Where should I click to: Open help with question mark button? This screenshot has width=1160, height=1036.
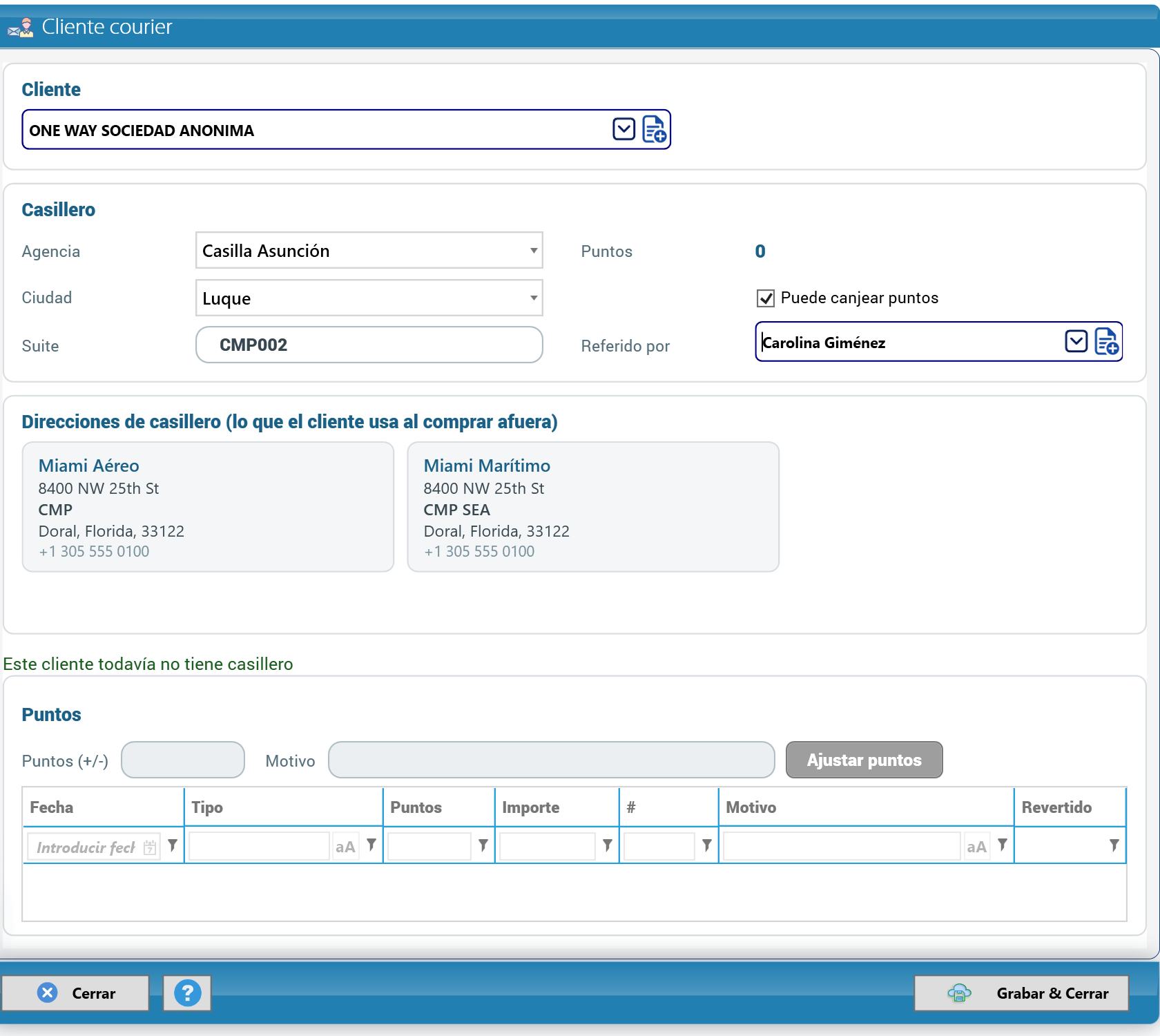click(x=187, y=993)
